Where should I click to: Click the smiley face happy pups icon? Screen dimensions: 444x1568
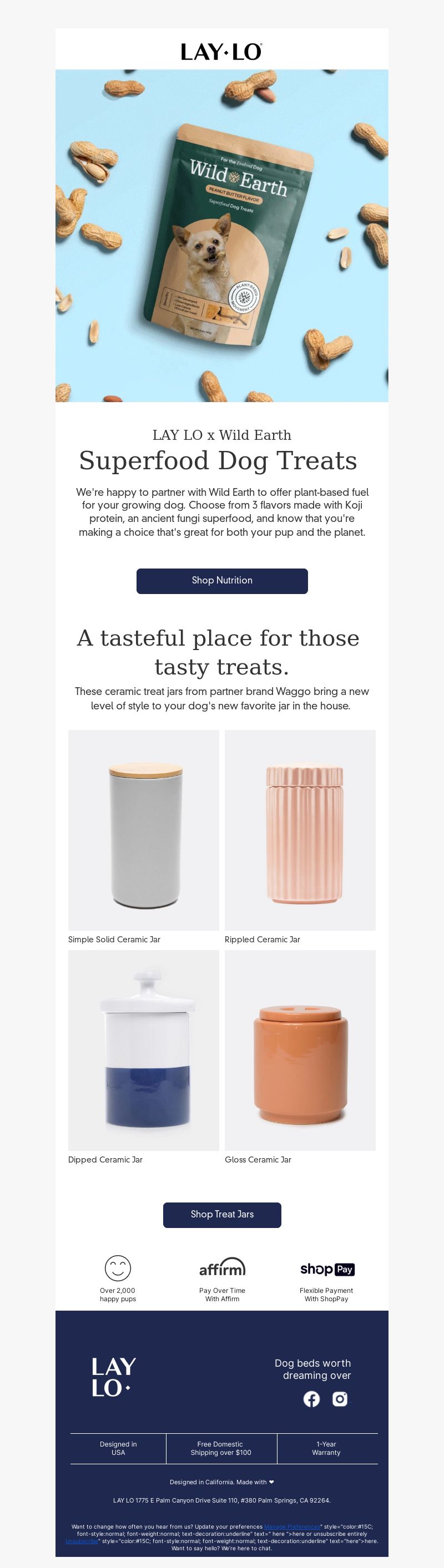pos(118,1268)
